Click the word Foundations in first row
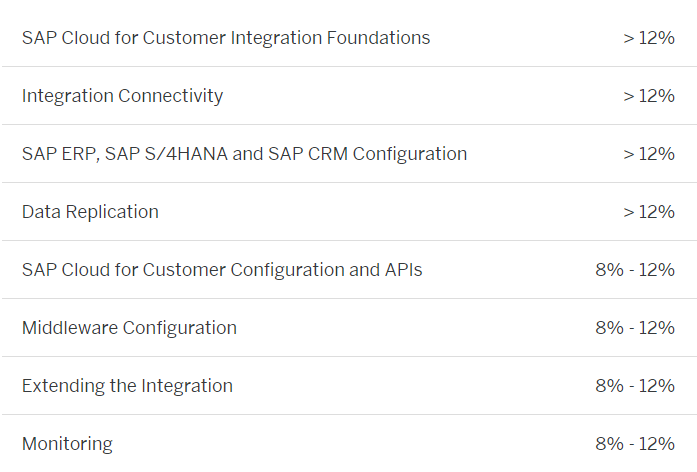Viewport: 697px width, 472px height. (378, 38)
